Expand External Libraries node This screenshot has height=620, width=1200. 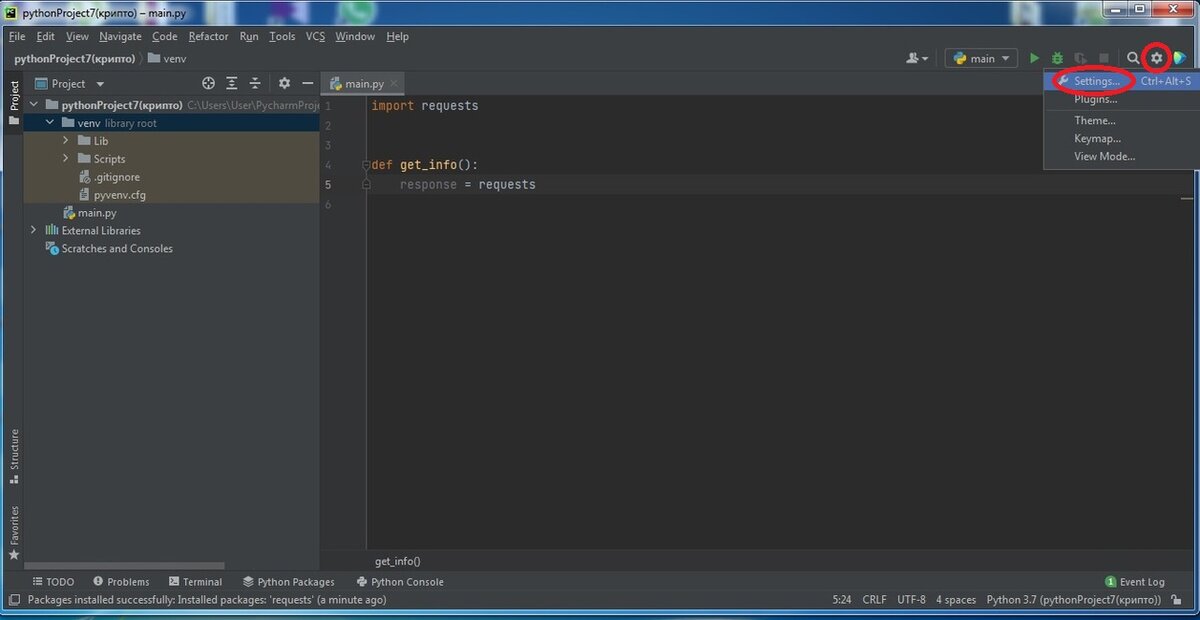tap(34, 230)
